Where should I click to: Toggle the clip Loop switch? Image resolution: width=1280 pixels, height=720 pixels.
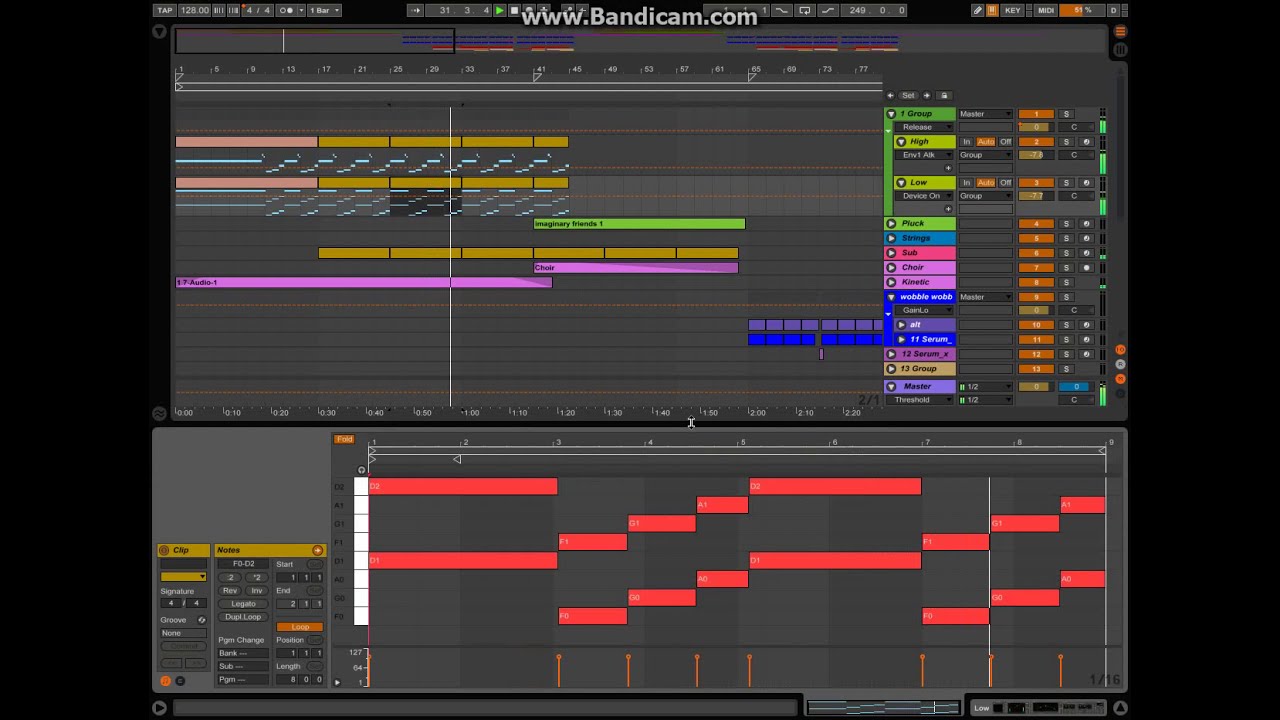[x=300, y=627]
